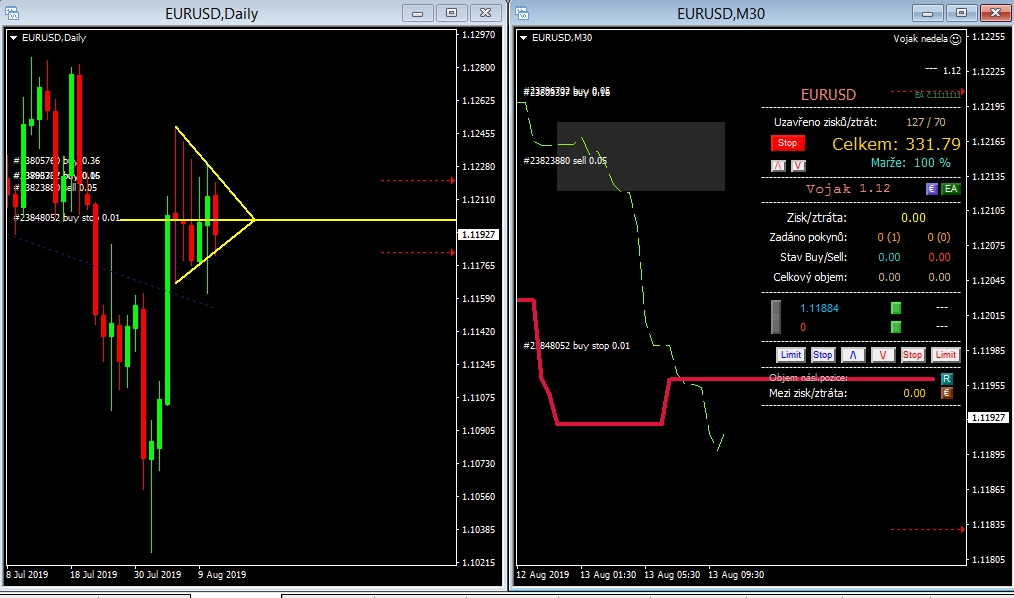Select the buy 0.36 order label on Daily chart
The height and width of the screenshot is (598, 1014).
pos(57,160)
